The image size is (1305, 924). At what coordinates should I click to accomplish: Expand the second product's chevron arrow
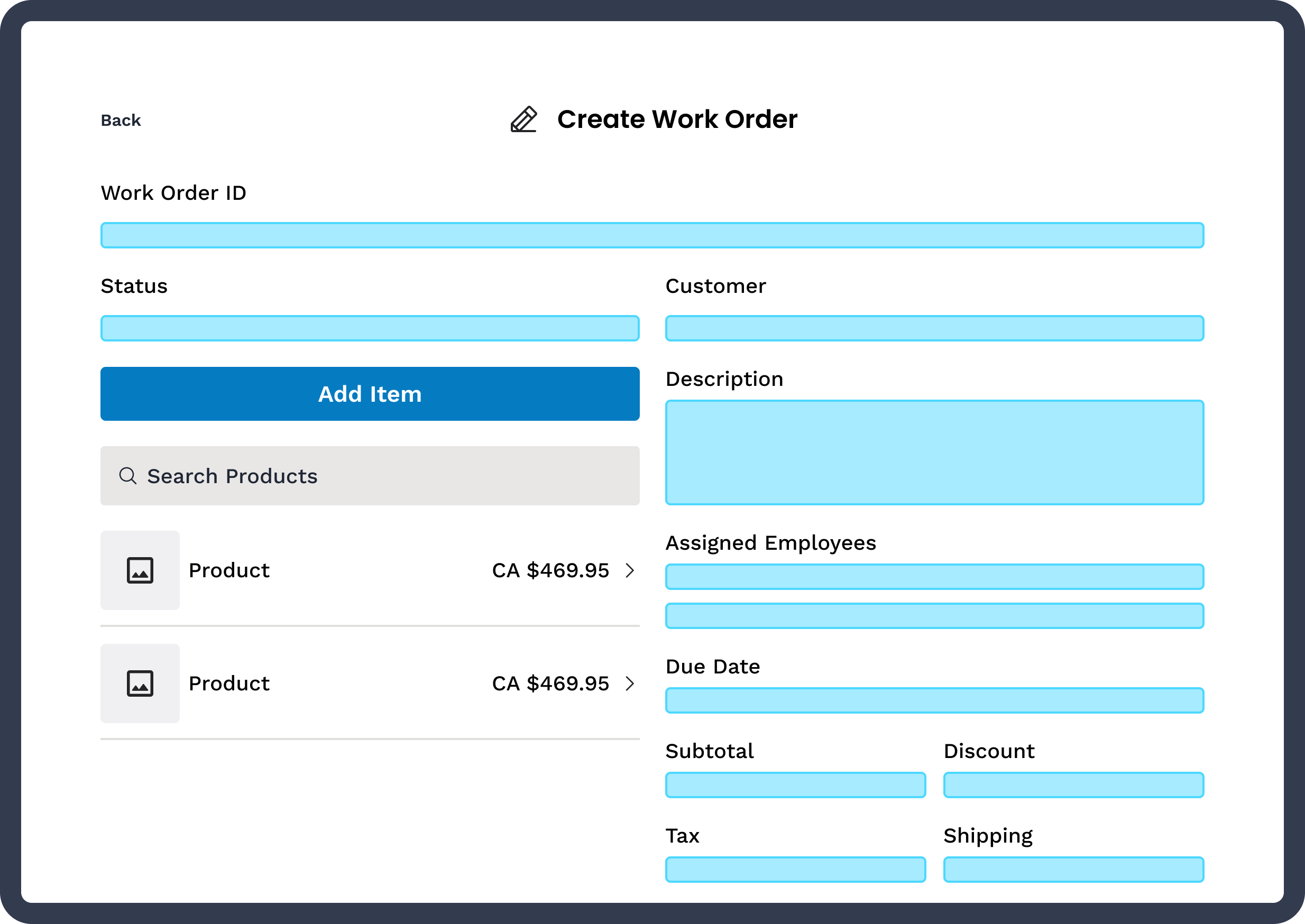(629, 683)
